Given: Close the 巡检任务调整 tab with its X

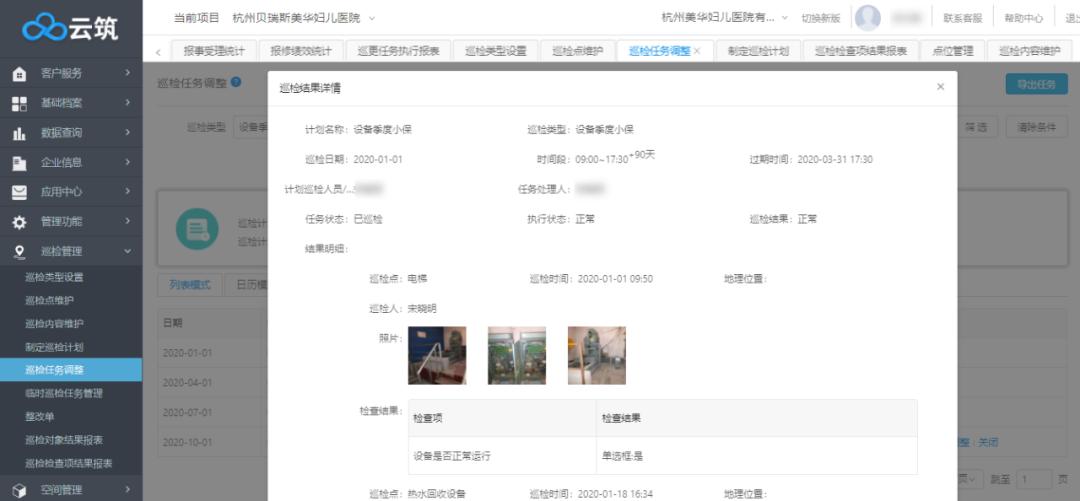Looking at the screenshot, I should [697, 51].
